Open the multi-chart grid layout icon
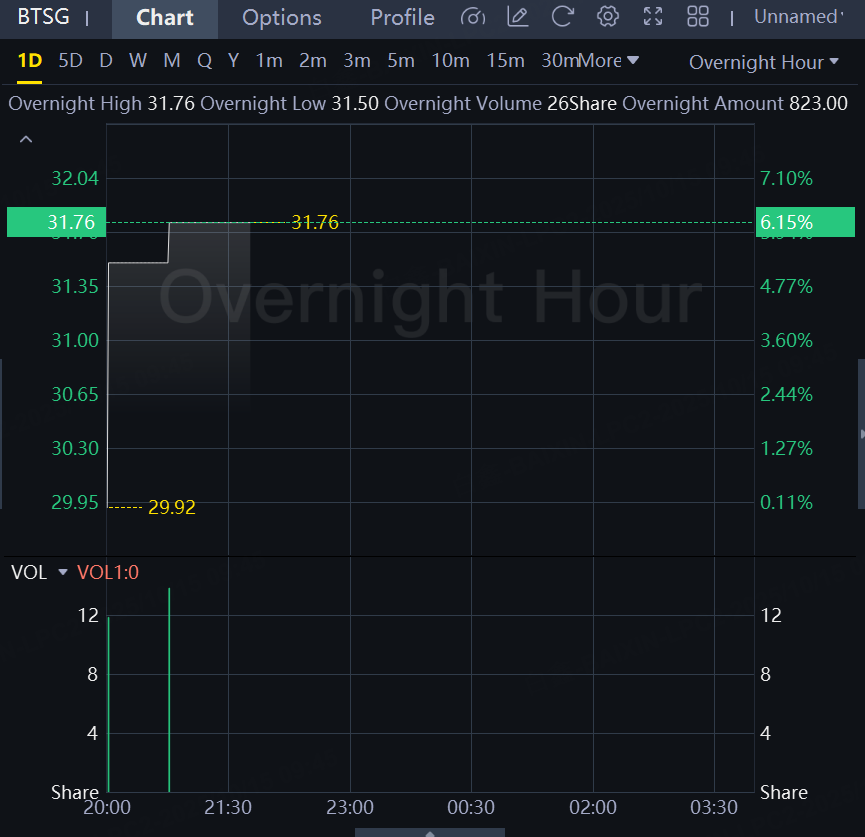 (698, 17)
